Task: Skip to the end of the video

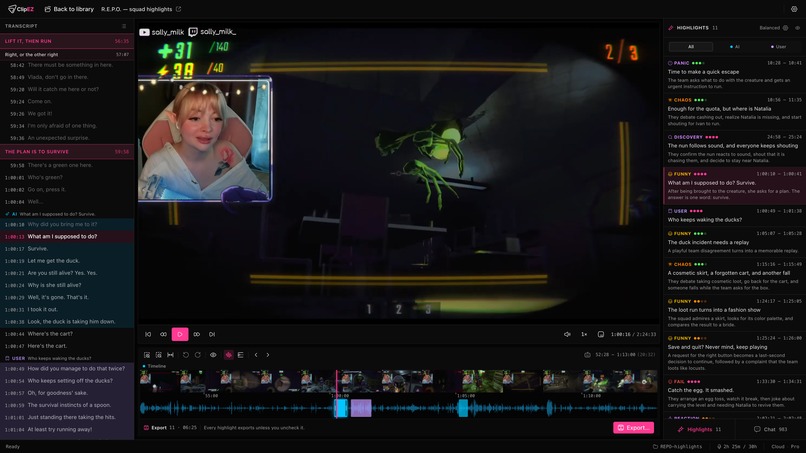Action: [x=212, y=334]
